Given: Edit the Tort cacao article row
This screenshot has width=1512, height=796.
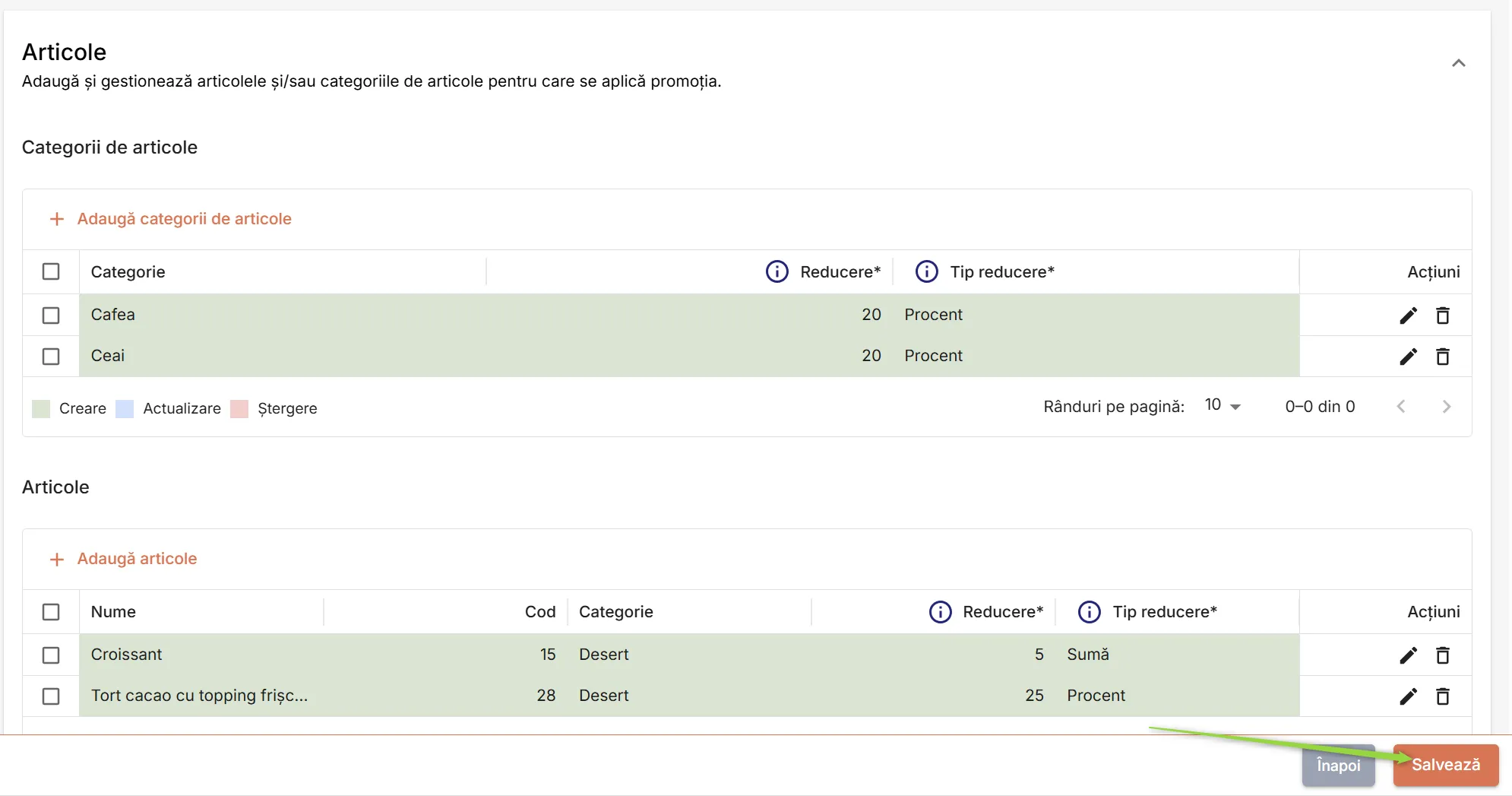Looking at the screenshot, I should click(x=1408, y=696).
